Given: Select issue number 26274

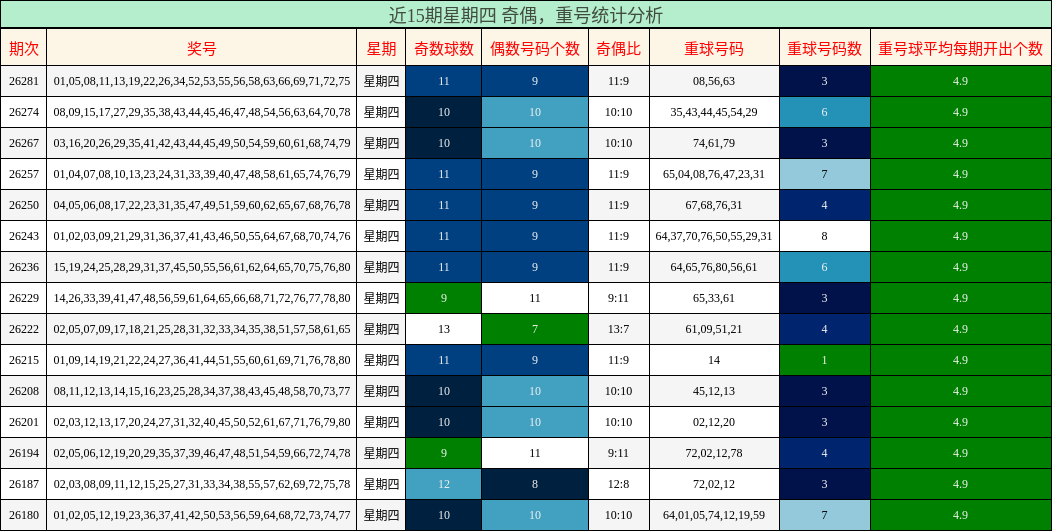Looking at the screenshot, I should (x=23, y=112).
